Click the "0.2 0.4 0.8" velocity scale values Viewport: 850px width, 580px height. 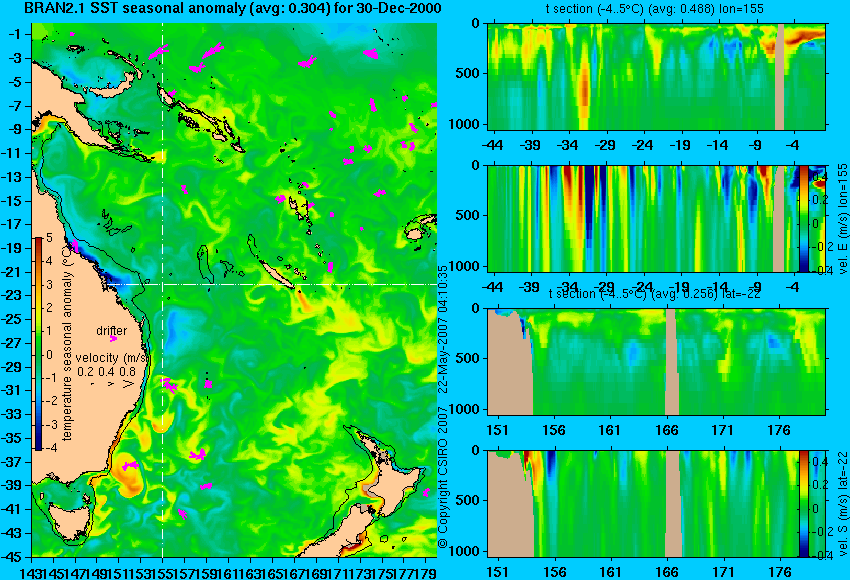(x=106, y=372)
